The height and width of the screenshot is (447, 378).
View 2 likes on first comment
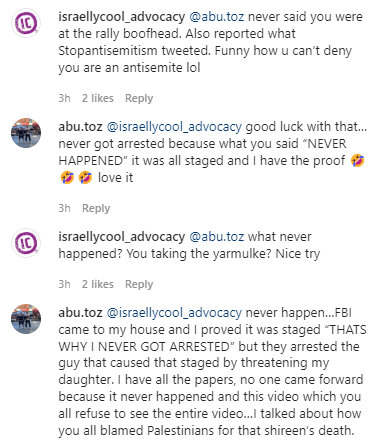[98, 98]
